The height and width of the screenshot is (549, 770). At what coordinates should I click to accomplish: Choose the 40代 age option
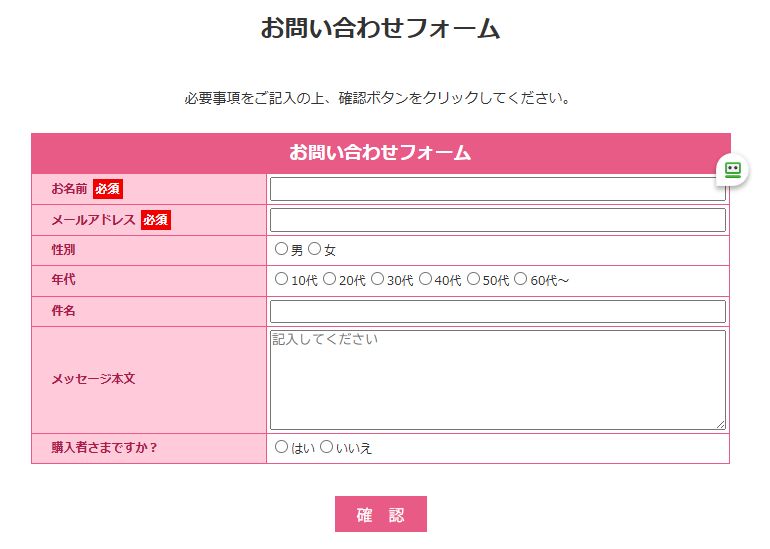pos(425,280)
